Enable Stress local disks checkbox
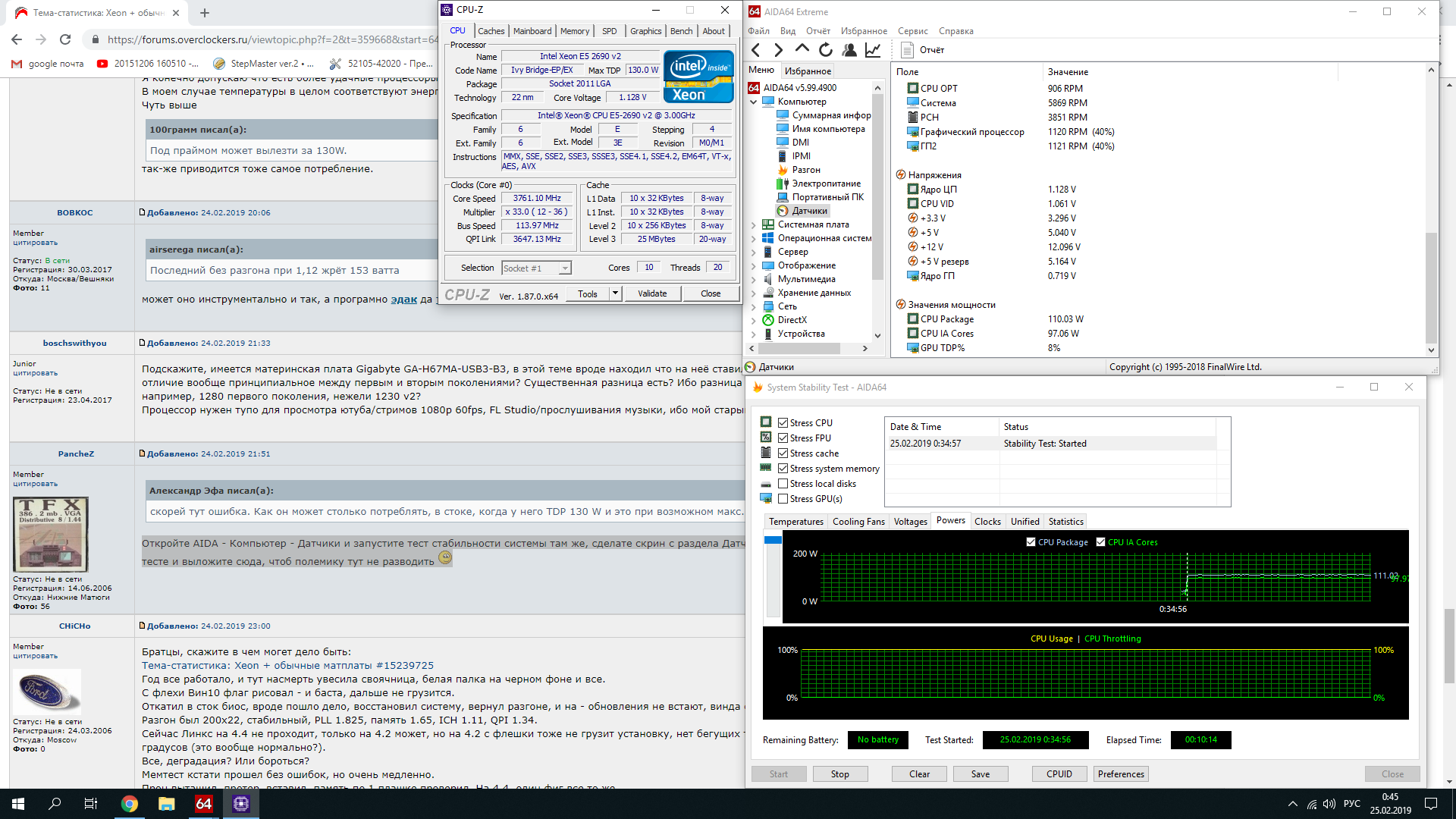Viewport: 1456px width, 819px height. pos(783,484)
